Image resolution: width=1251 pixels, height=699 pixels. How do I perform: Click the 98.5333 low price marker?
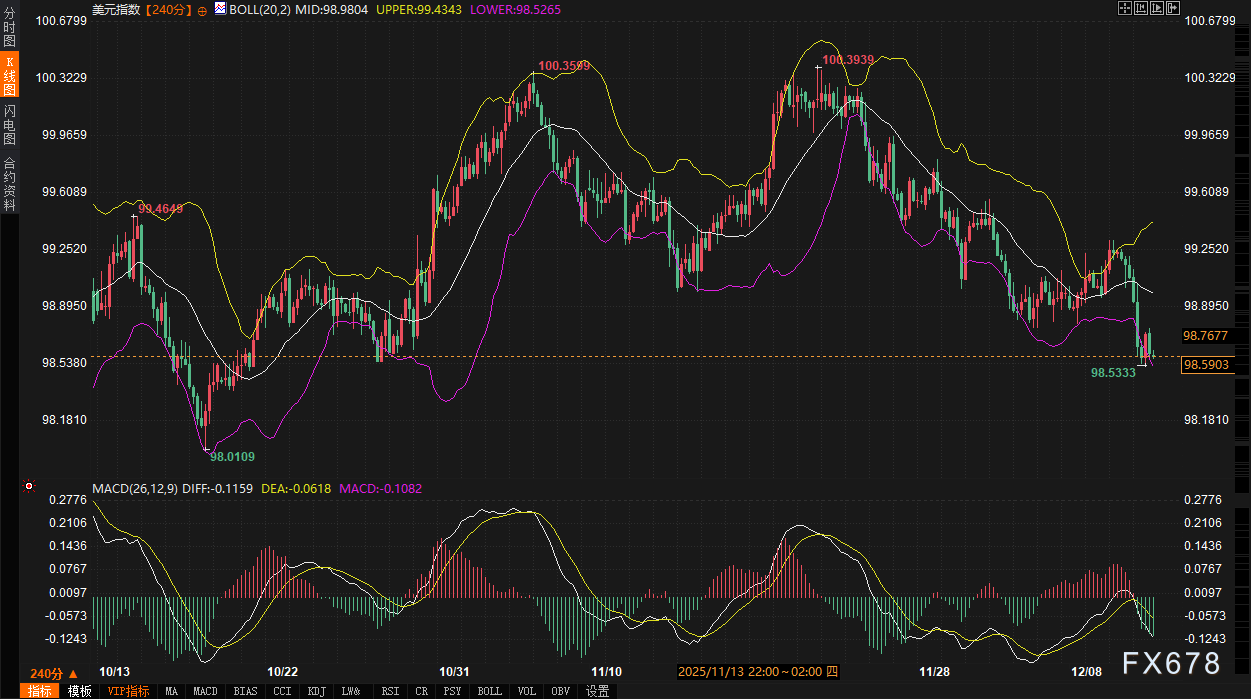(x=1112, y=372)
